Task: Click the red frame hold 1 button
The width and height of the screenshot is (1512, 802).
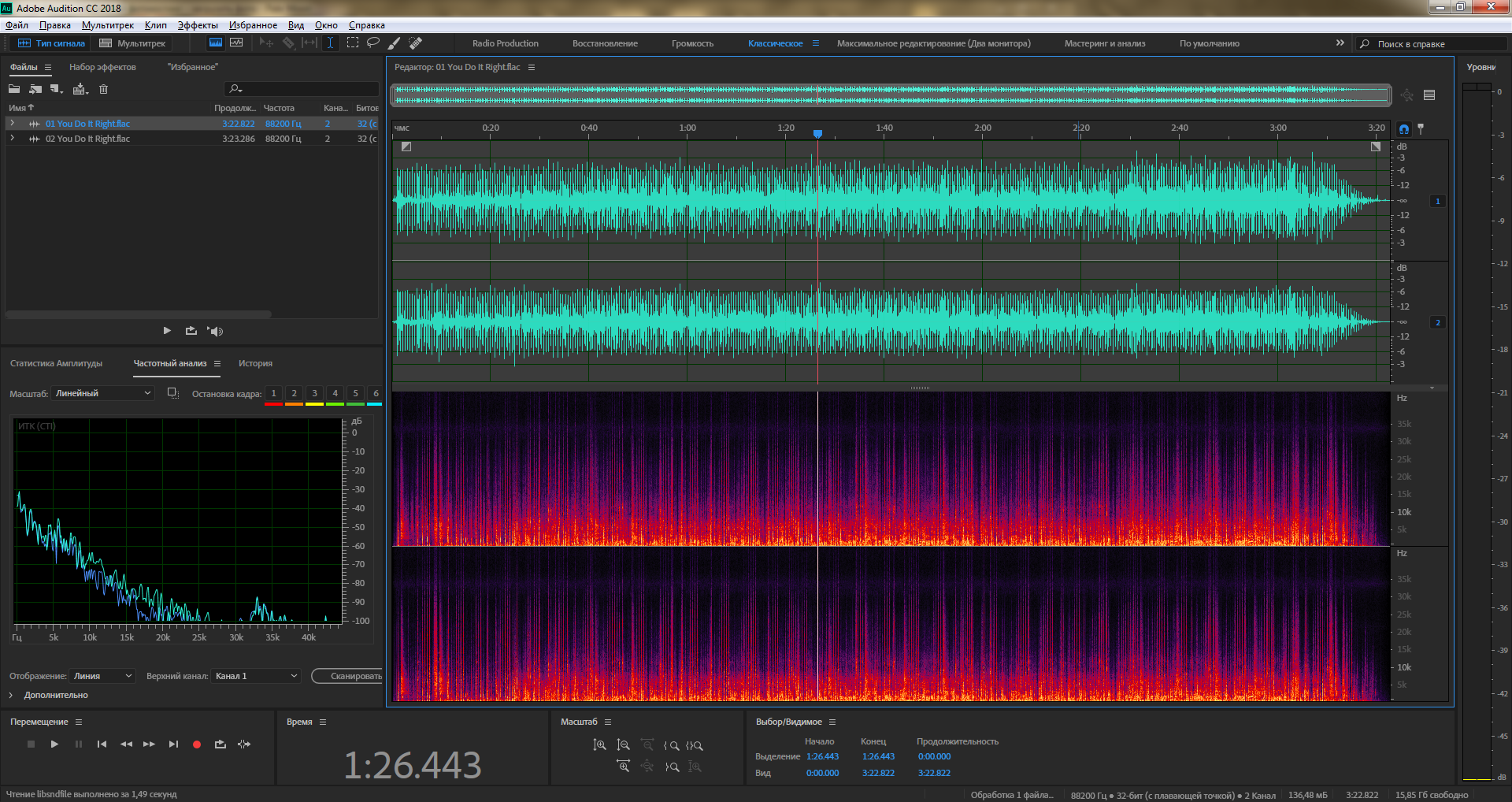Action: coord(273,394)
